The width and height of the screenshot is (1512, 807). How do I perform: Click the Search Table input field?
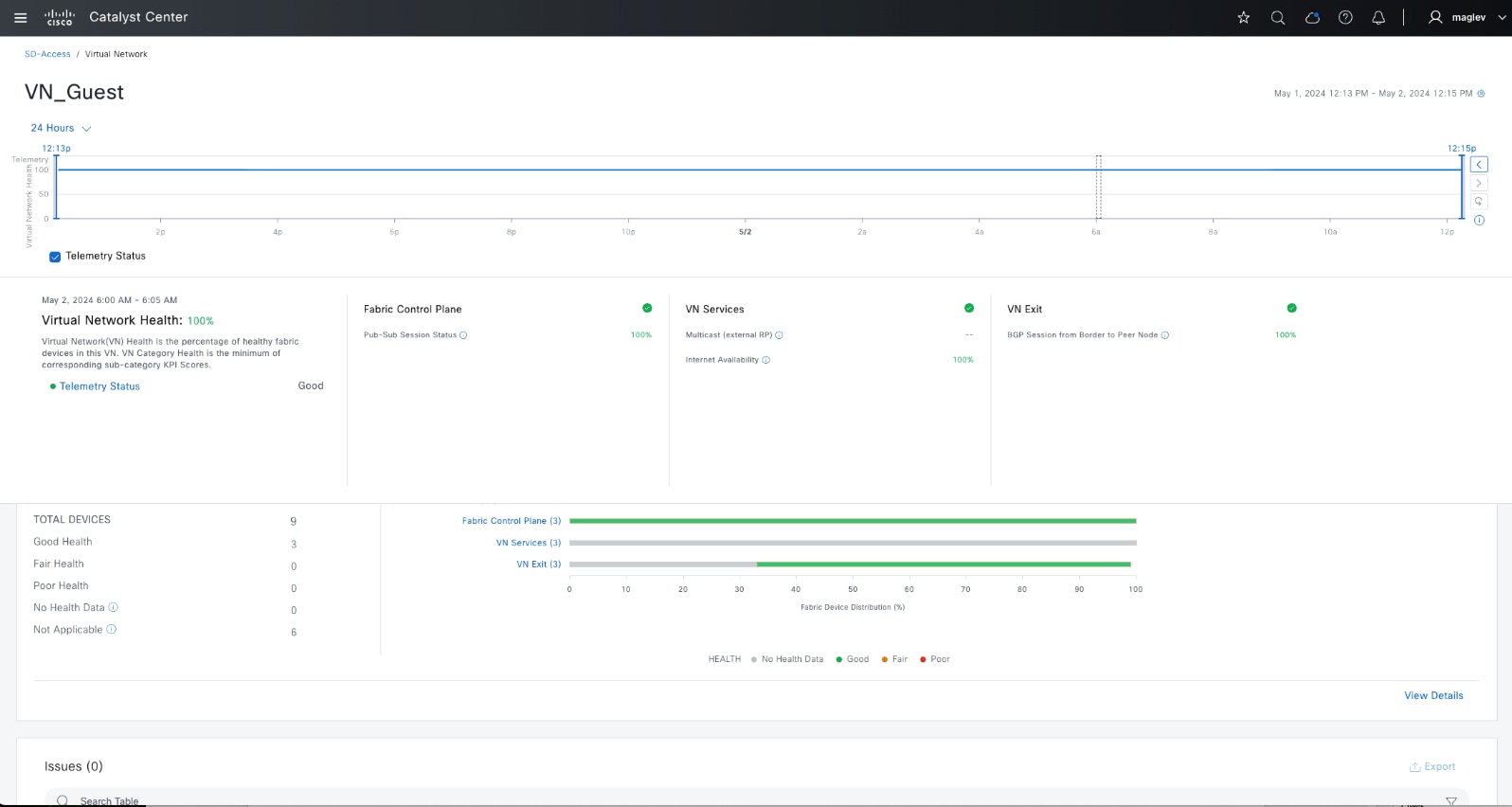[756, 800]
